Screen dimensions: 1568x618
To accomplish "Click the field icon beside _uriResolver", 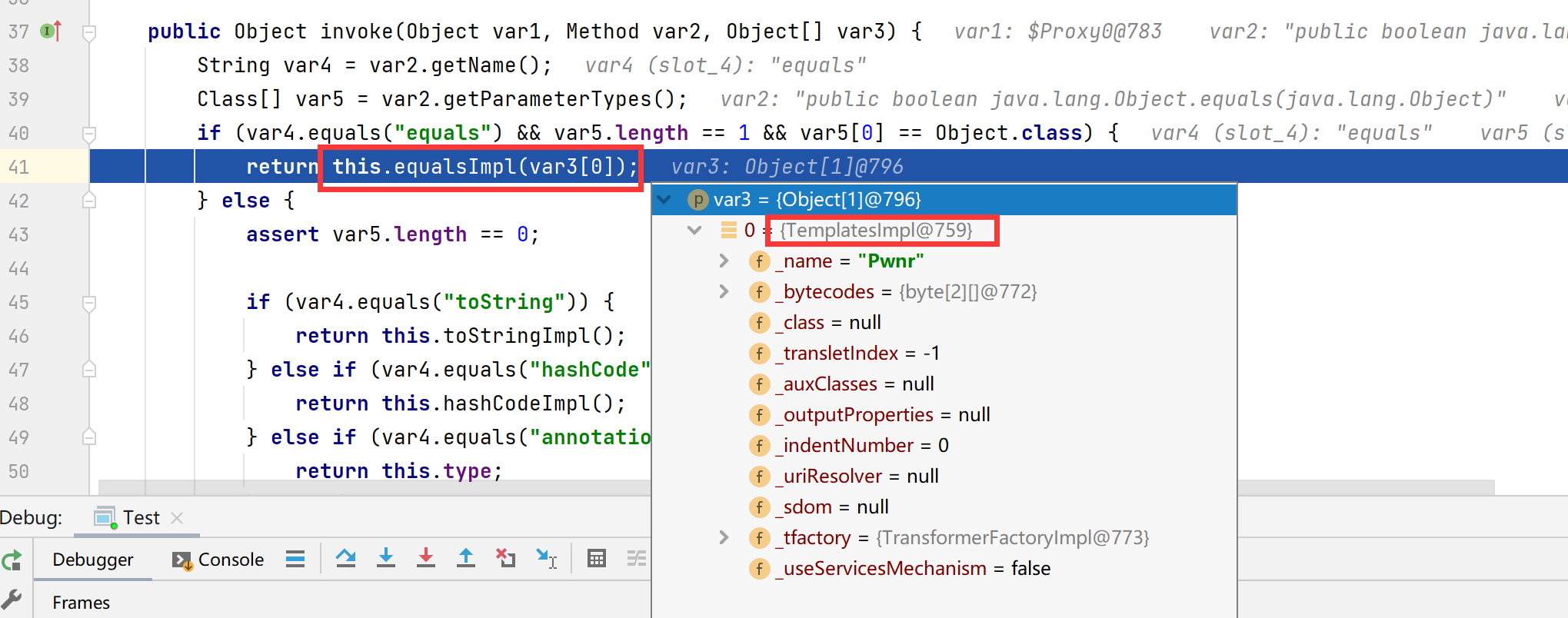I will [759, 477].
